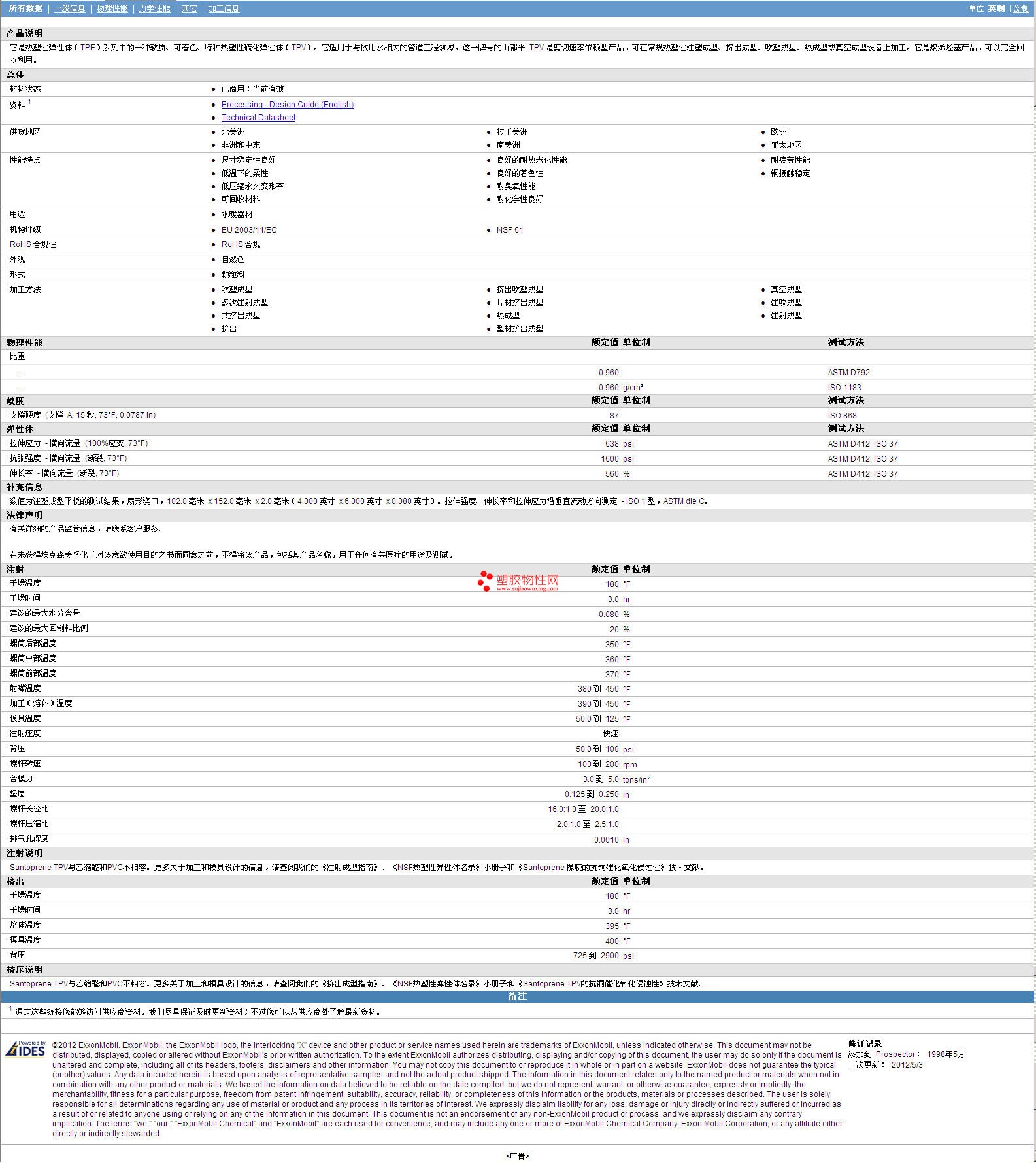Click 自然色 appearance entry

click(233, 260)
